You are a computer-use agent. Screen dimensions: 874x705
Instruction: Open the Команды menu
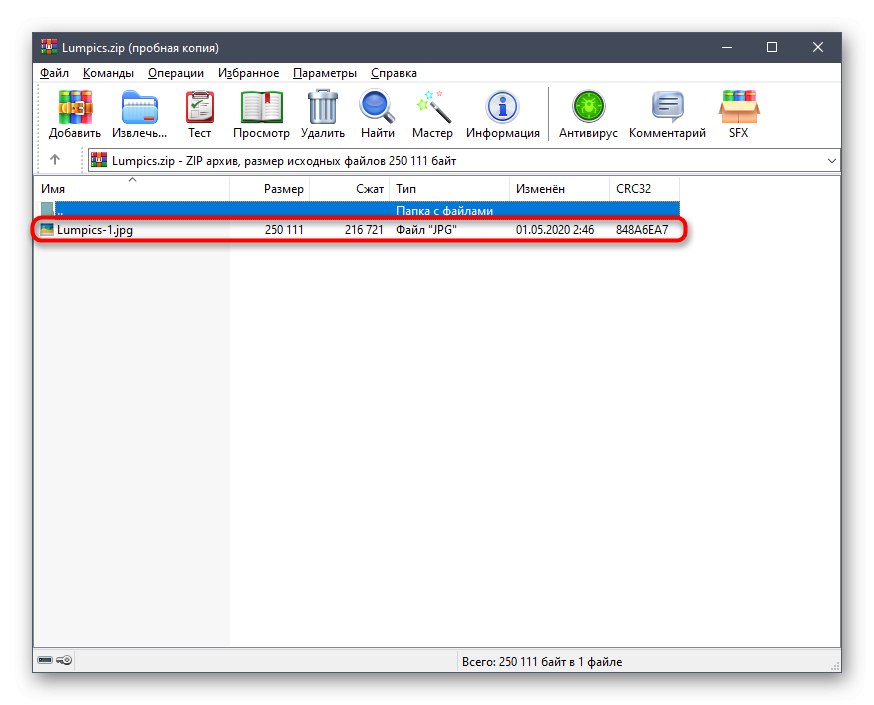108,73
